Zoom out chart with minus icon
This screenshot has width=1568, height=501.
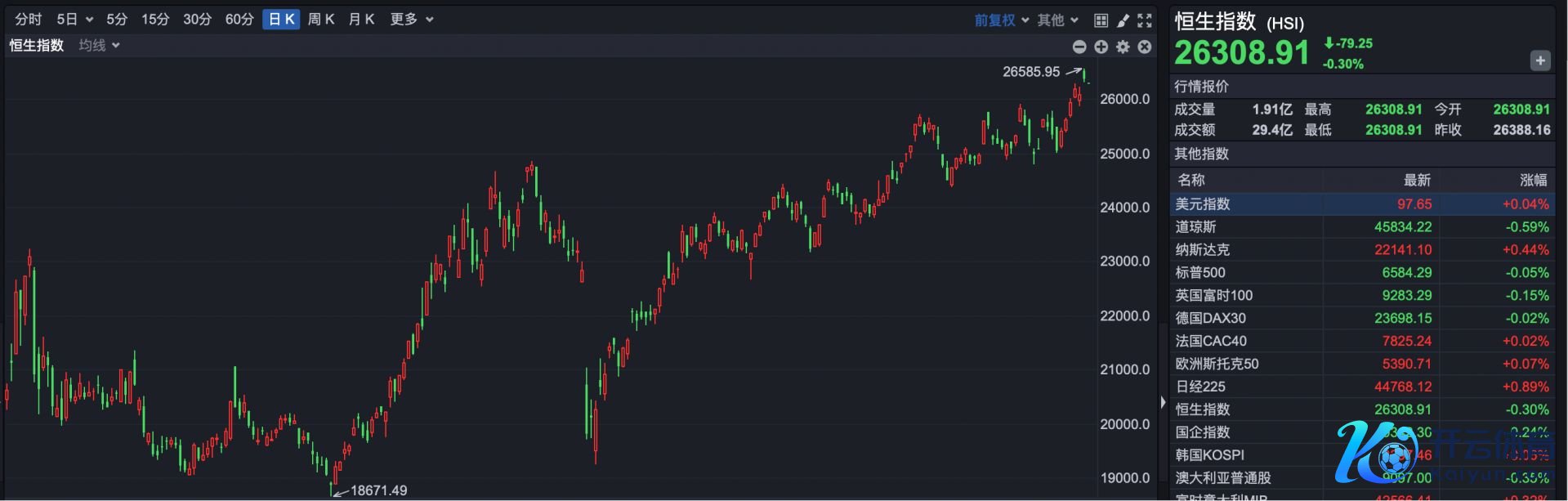pos(1079,47)
